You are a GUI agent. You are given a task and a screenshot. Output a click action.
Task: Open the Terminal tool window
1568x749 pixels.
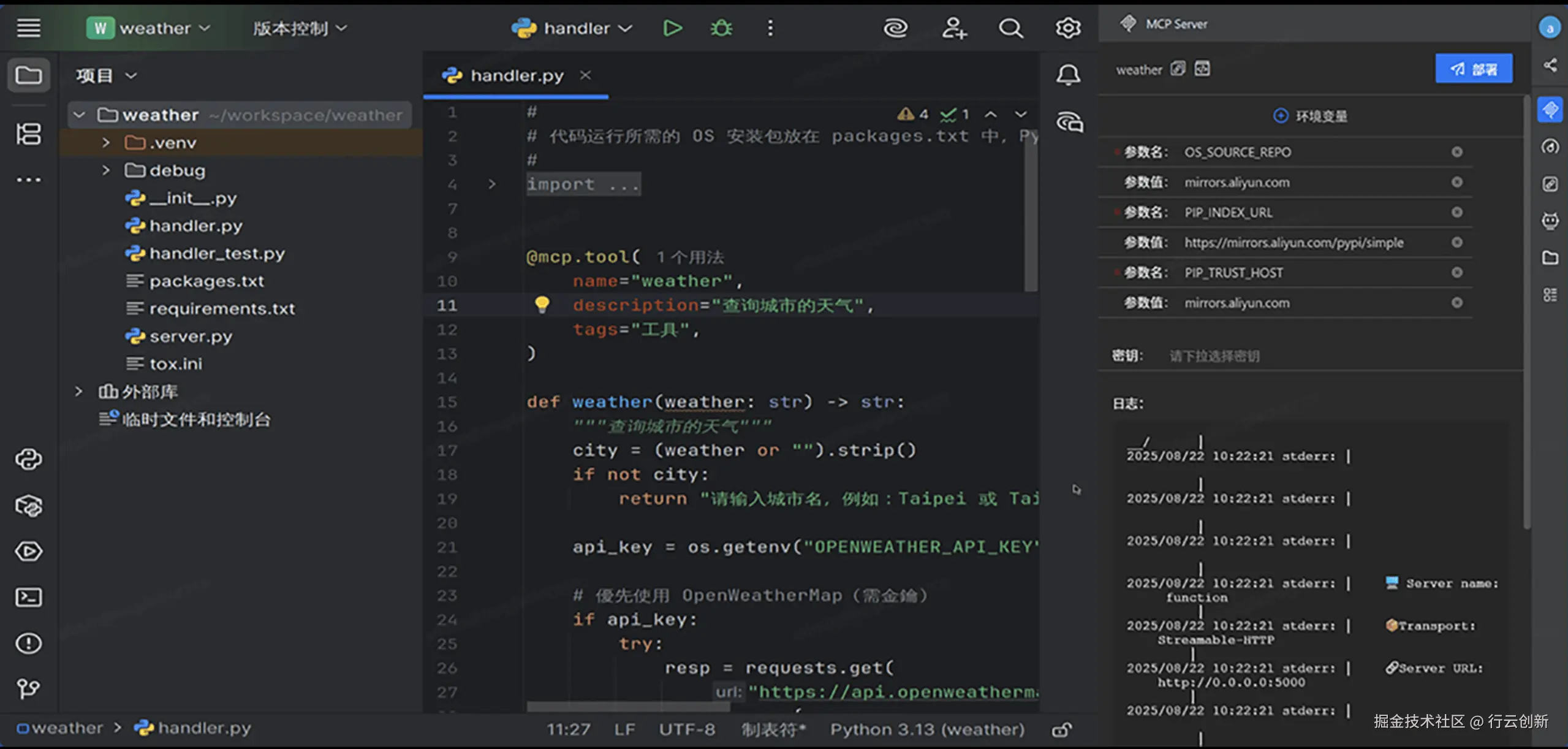pos(28,597)
